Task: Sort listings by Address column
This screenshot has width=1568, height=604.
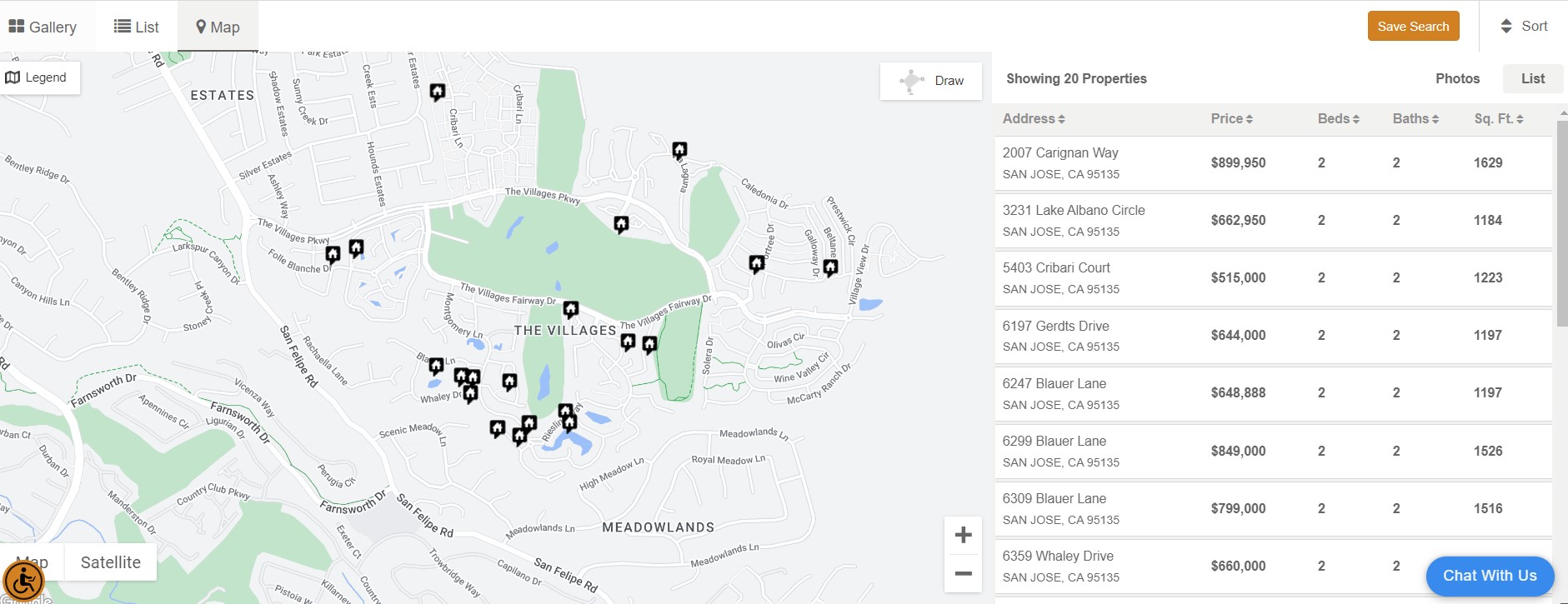Action: (1033, 118)
